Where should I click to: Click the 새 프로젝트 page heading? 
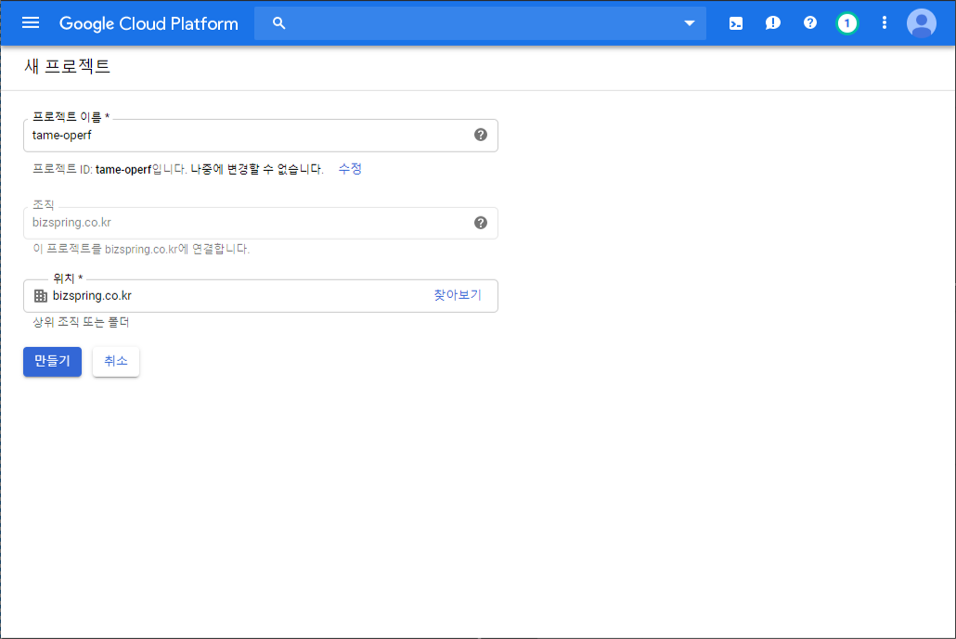(x=67, y=66)
